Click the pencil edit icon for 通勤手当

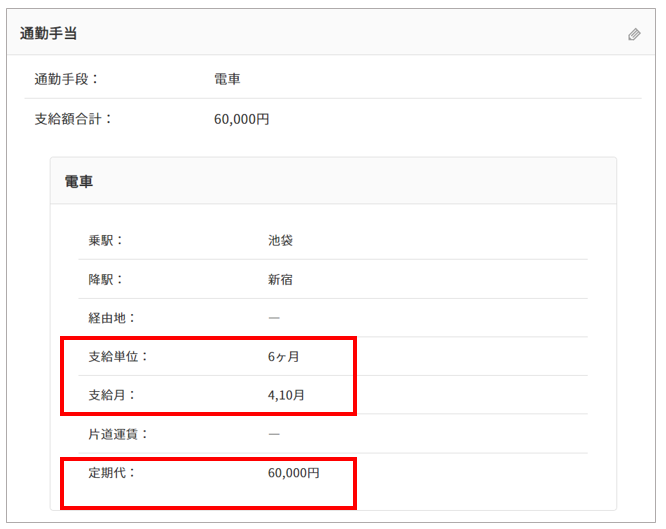pos(634,34)
